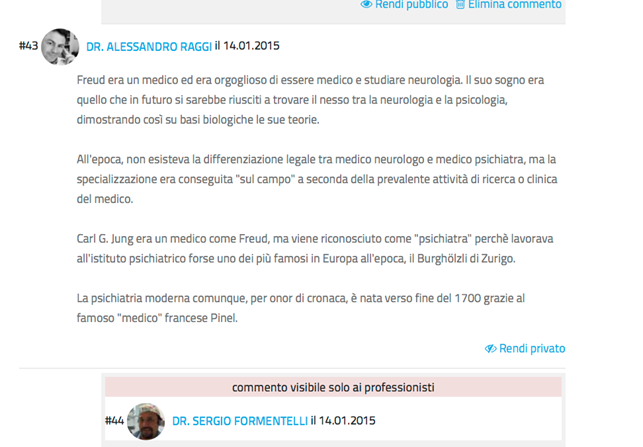Click Dr. Alessandro Raggi's avatar photo
This screenshot has height=447, width=643.
point(60,46)
